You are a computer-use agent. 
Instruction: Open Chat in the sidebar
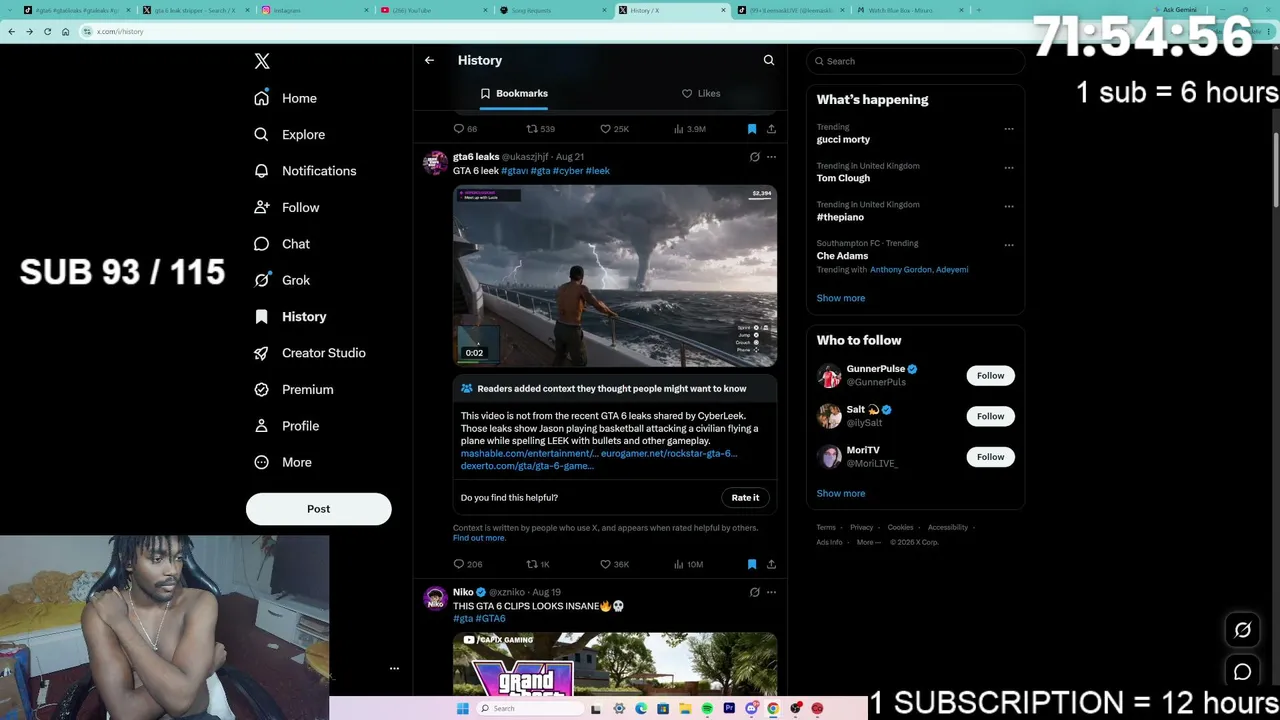pos(282,244)
